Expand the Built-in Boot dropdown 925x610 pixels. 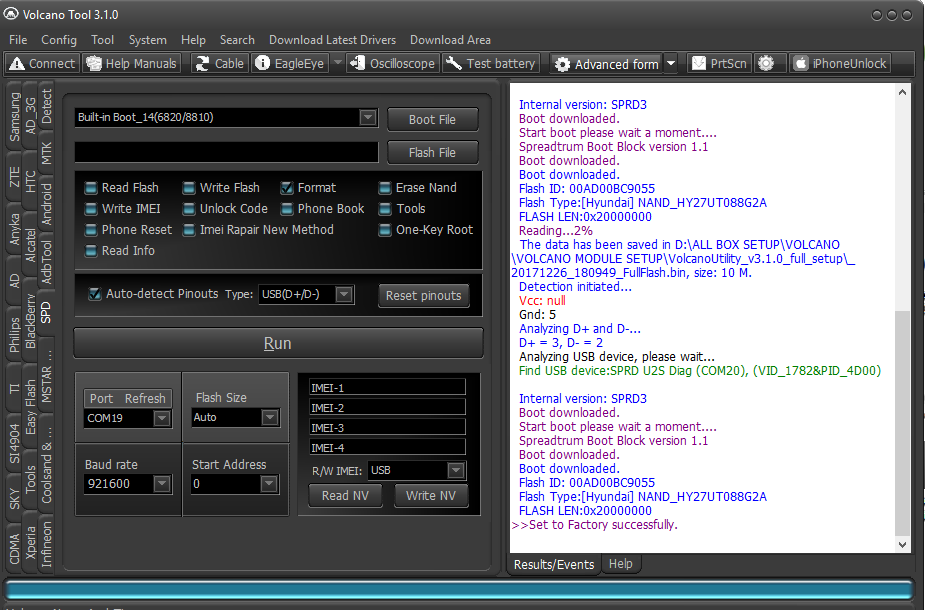[368, 117]
